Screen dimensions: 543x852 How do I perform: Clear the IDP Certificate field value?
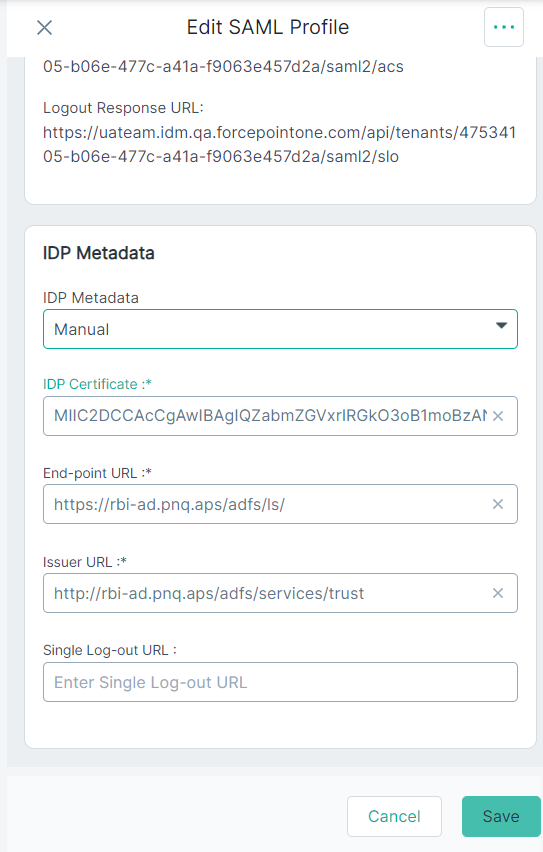click(498, 416)
